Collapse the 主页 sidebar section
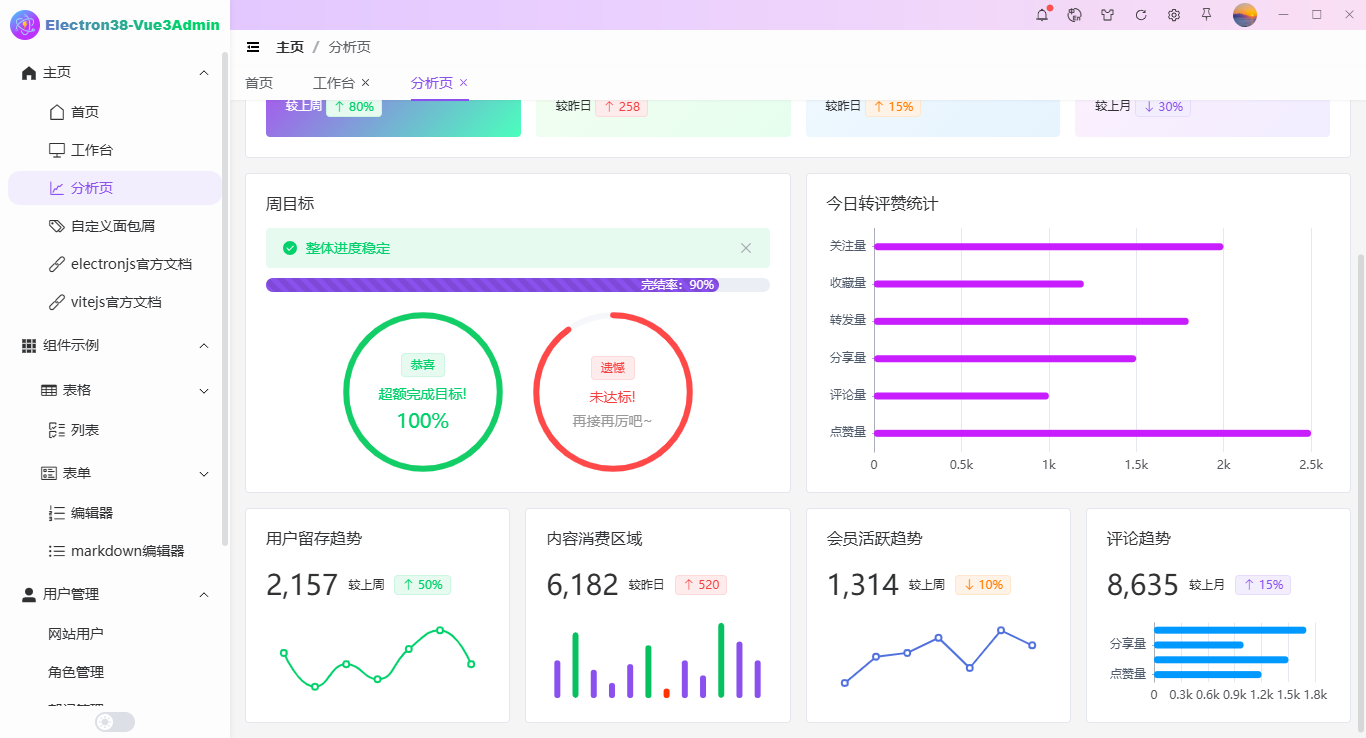Image resolution: width=1366 pixels, height=738 pixels. 204,72
